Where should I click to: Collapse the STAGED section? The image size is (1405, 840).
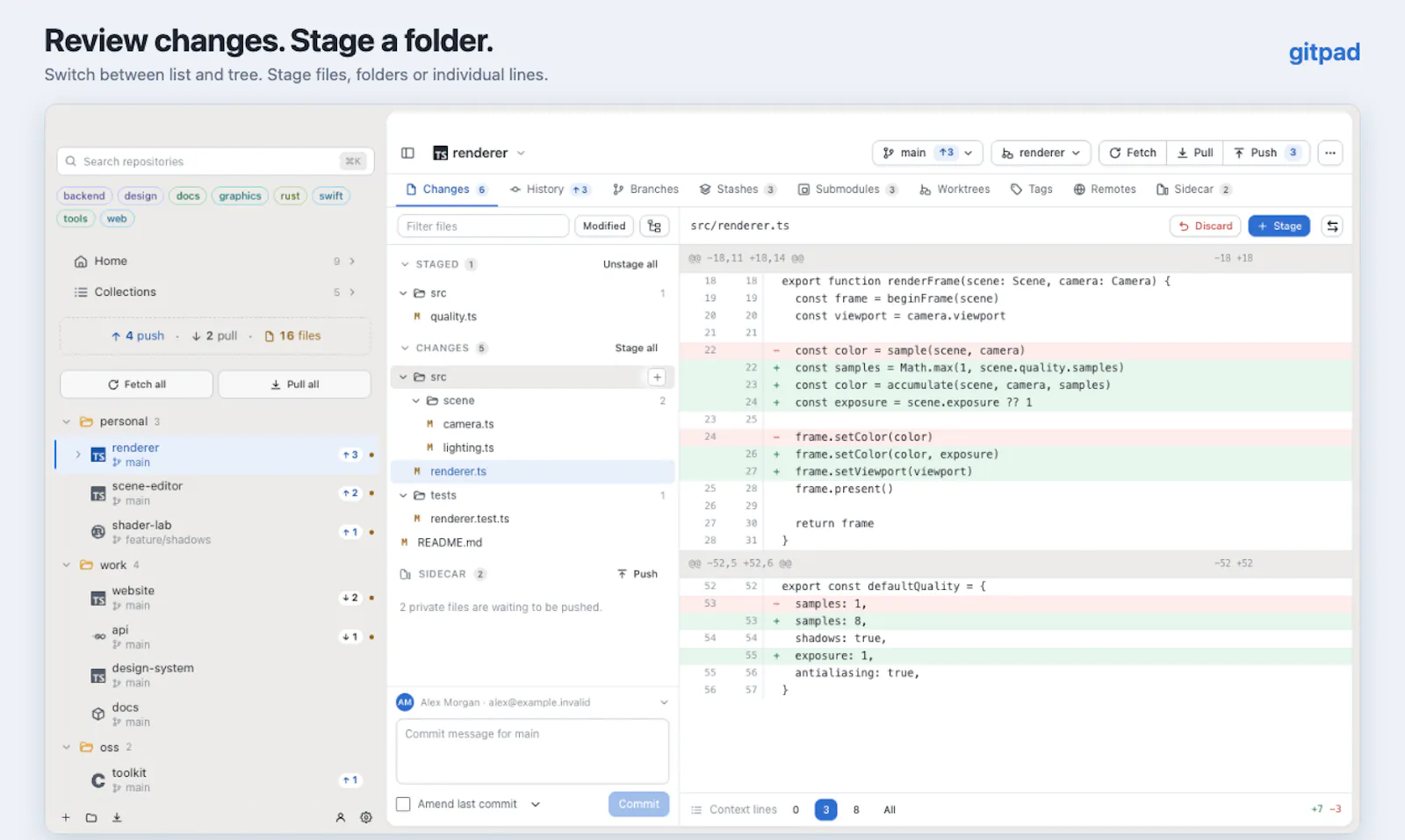coord(405,264)
